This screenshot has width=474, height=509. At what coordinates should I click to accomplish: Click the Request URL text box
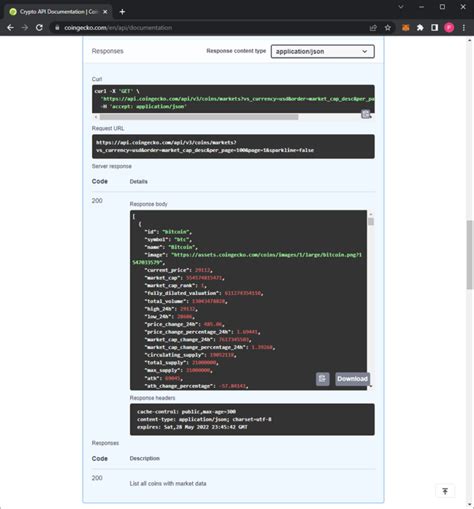[x=233, y=146]
